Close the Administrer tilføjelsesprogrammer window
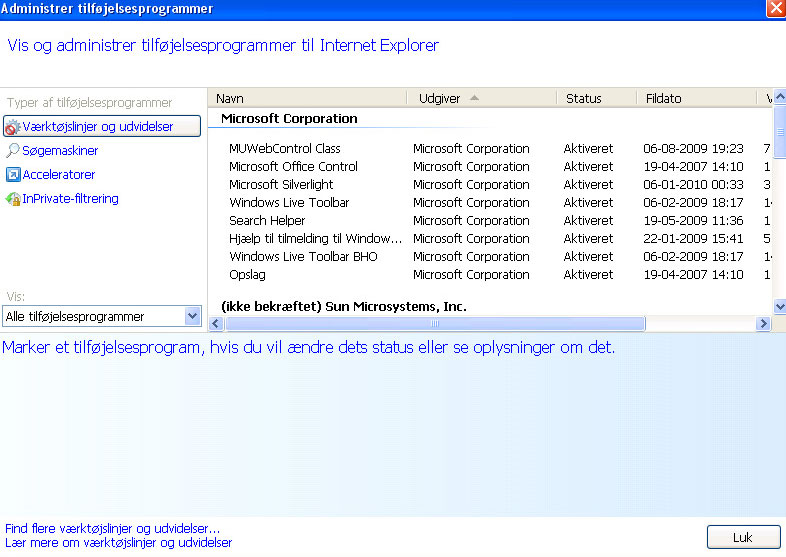This screenshot has width=786, height=557. coord(776,9)
